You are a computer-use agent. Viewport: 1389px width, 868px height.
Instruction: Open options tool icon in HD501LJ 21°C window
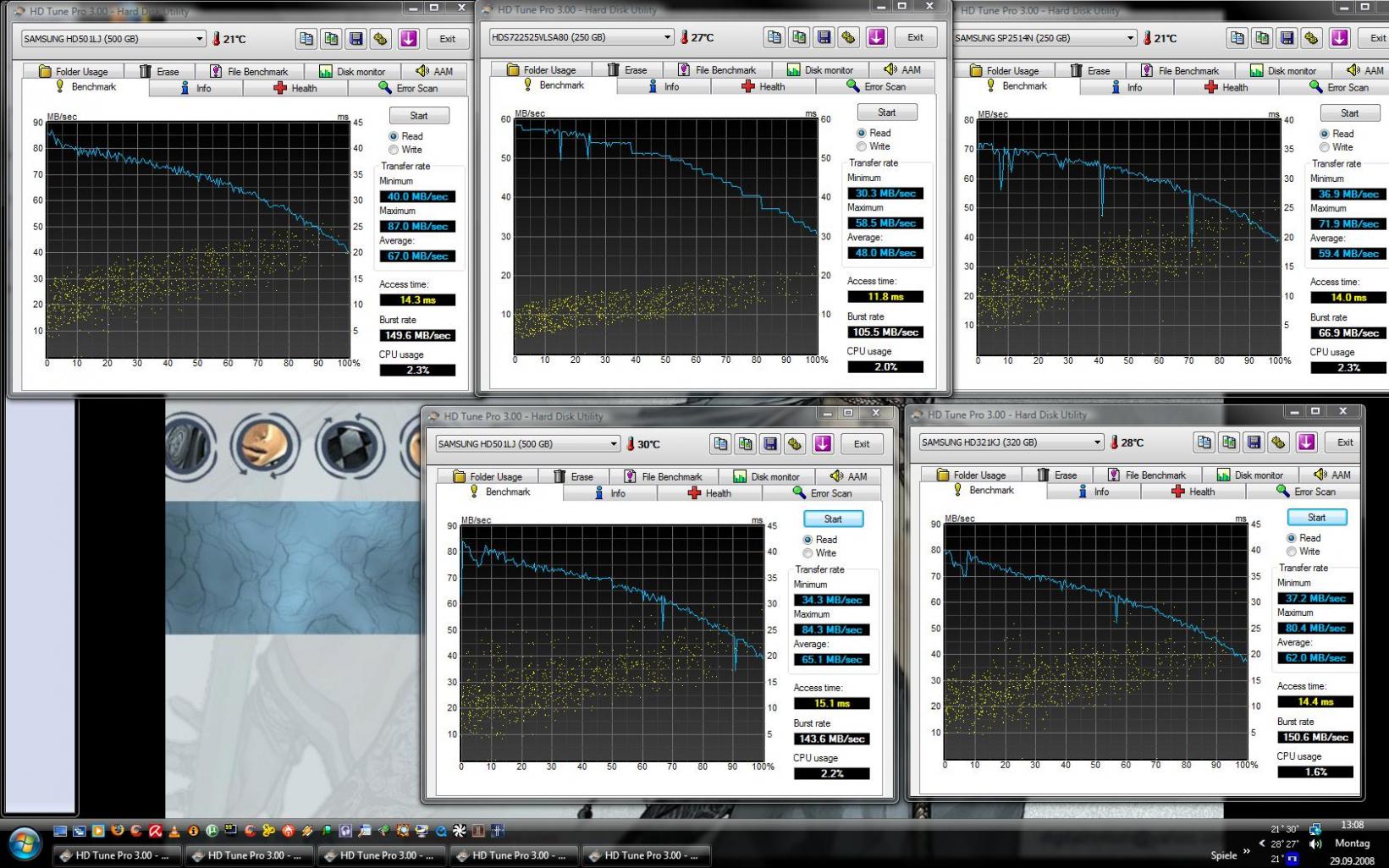381,39
